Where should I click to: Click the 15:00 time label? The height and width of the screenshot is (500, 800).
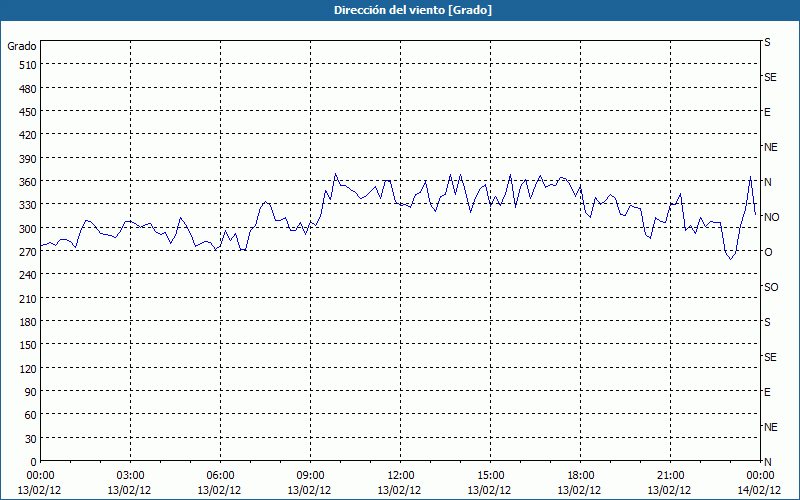(490, 476)
